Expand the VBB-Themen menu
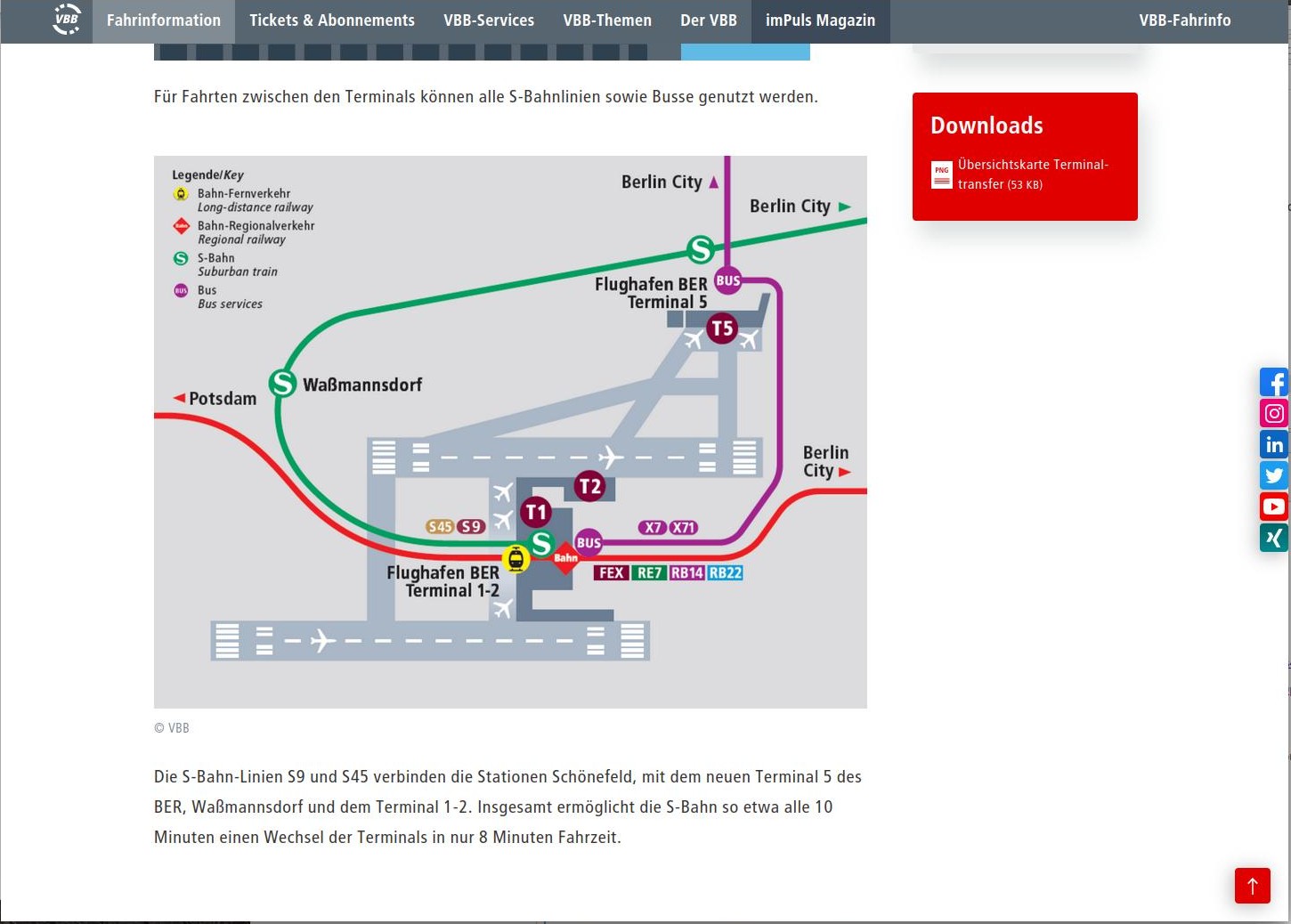The width and height of the screenshot is (1291, 924). tap(607, 20)
